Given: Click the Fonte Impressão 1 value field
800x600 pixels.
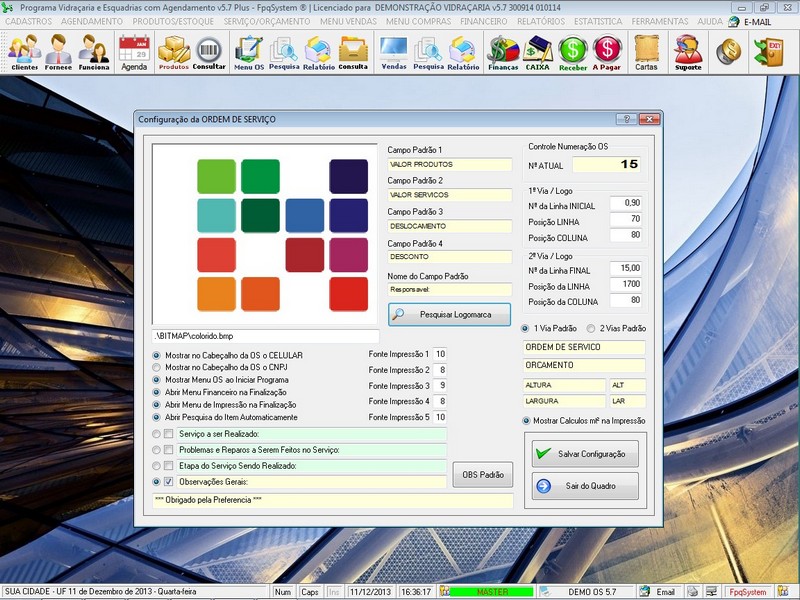Looking at the screenshot, I should pyautogui.click(x=440, y=354).
